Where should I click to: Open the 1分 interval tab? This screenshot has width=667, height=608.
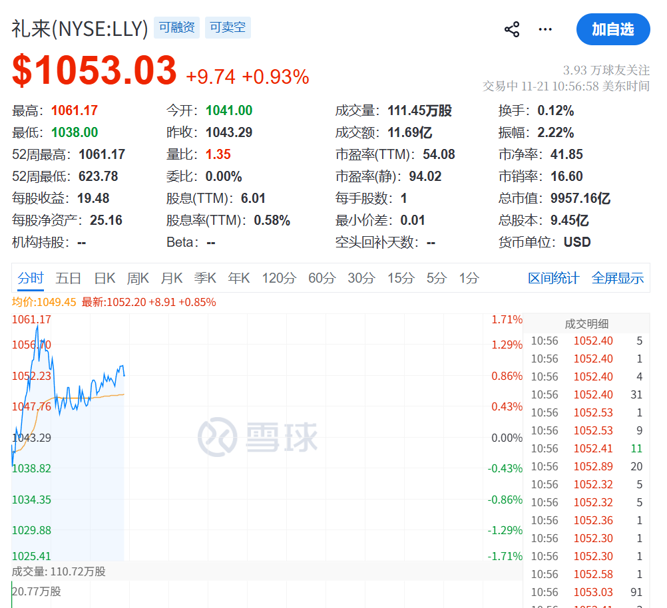[x=468, y=278]
